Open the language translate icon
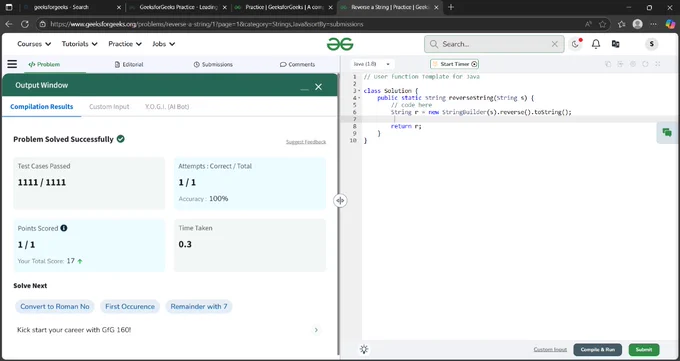The height and width of the screenshot is (361, 680). [615, 44]
